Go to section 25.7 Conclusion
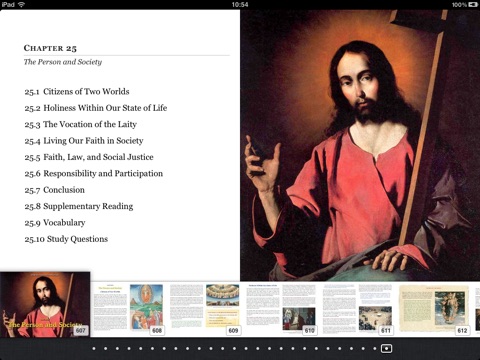The height and width of the screenshot is (360, 480). [54, 190]
